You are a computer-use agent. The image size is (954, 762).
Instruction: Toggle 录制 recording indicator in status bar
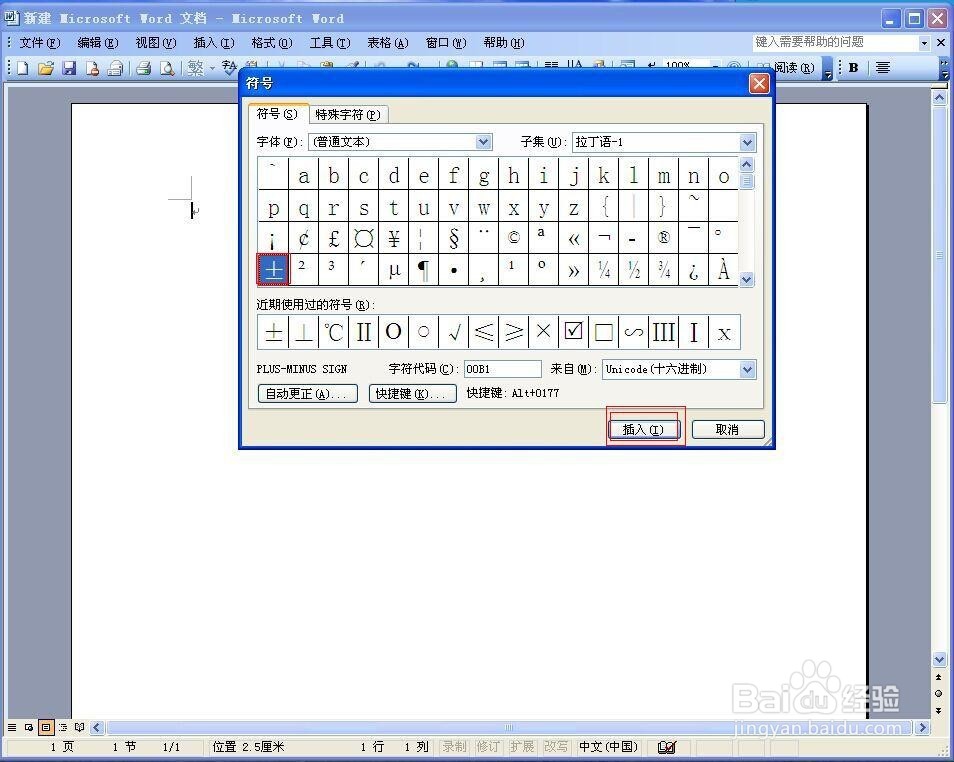click(454, 747)
